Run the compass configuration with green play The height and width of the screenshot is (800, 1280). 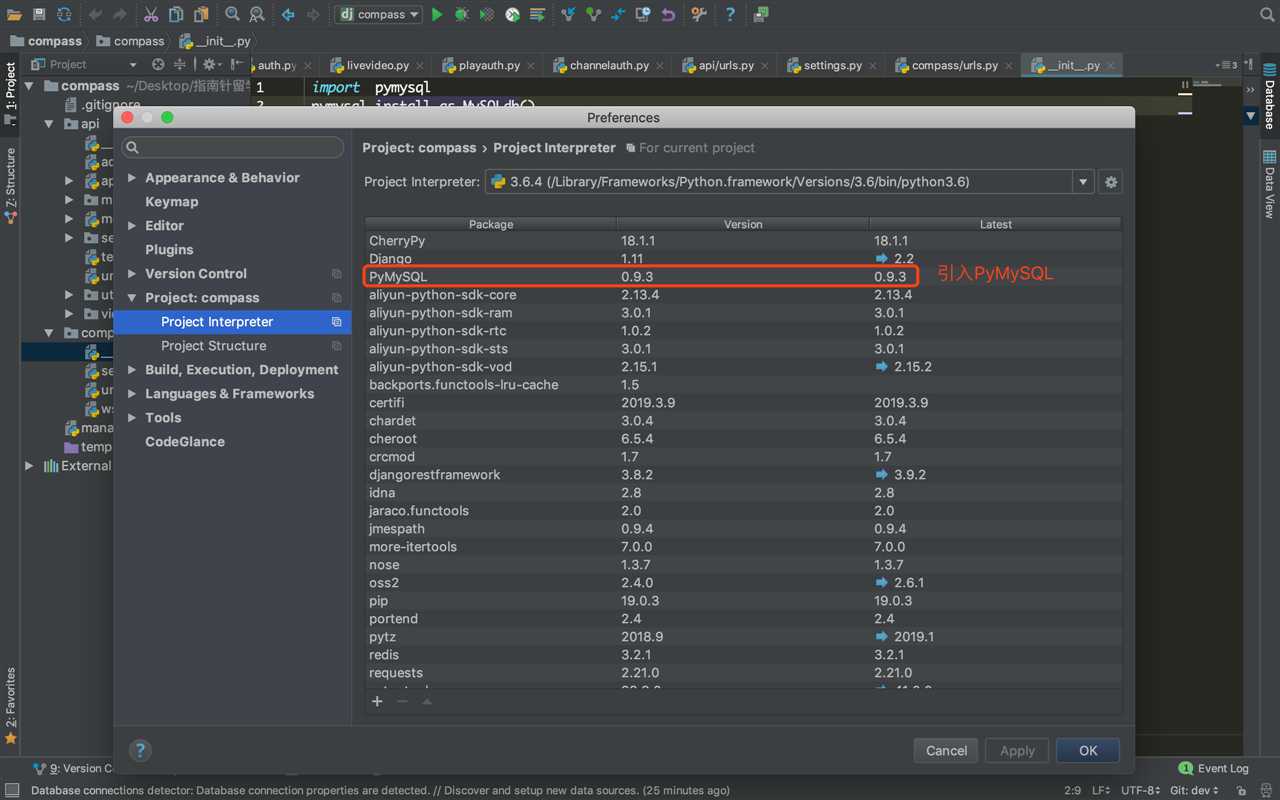pos(437,14)
